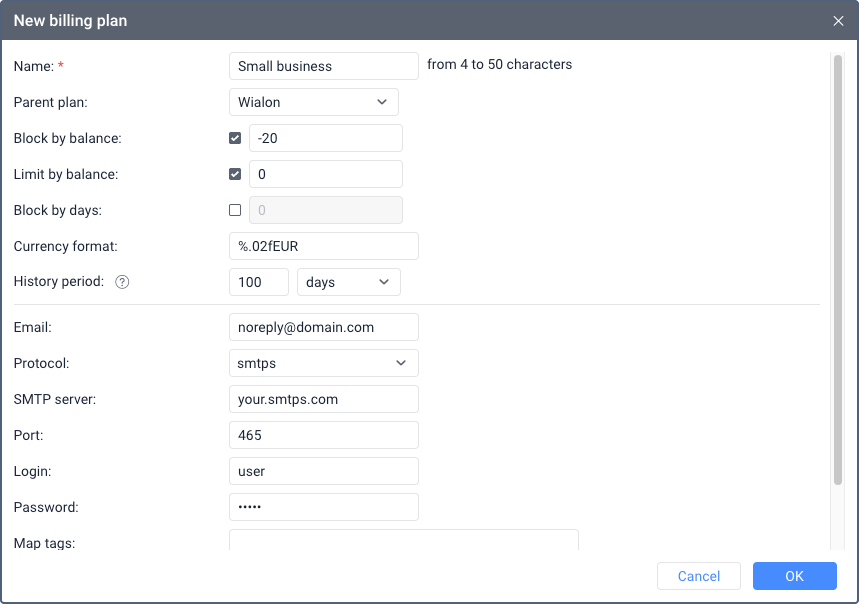Uncheck the Limit by balance checkbox
The height and width of the screenshot is (604, 859).
point(235,174)
